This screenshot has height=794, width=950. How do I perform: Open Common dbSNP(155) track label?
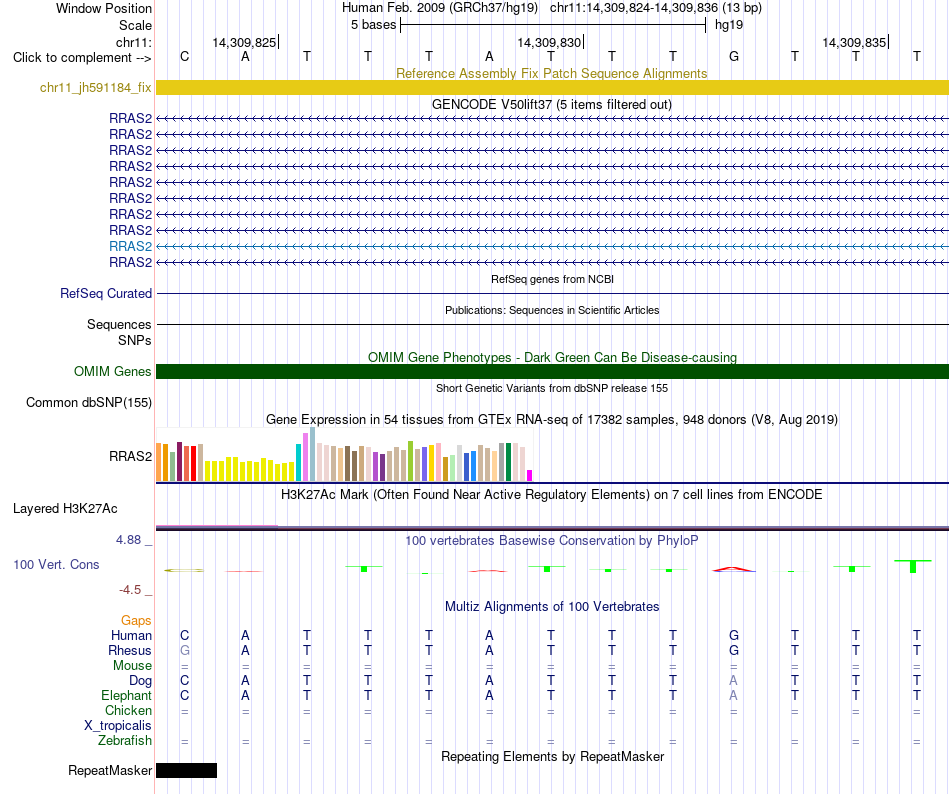coord(88,402)
